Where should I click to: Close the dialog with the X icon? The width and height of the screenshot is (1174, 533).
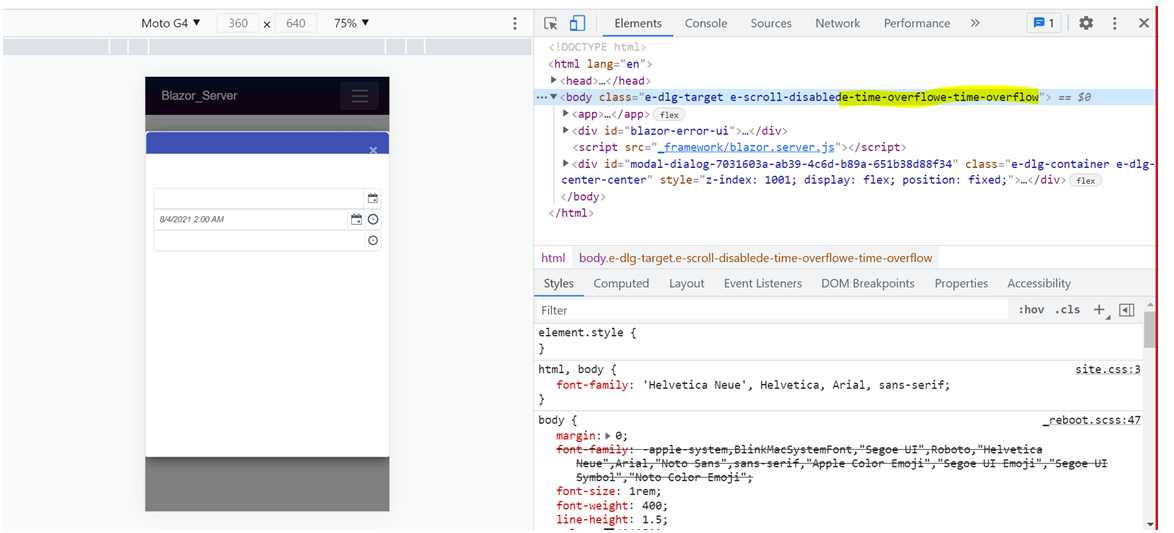point(373,150)
